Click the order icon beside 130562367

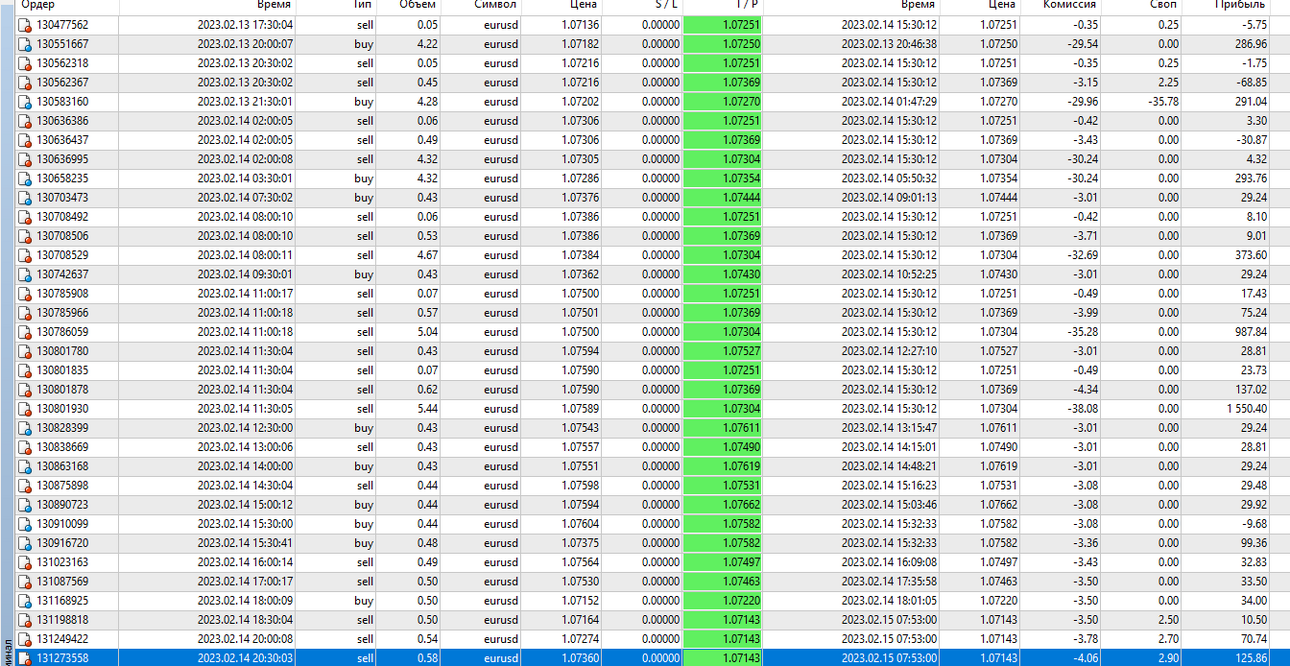pyautogui.click(x=26, y=83)
